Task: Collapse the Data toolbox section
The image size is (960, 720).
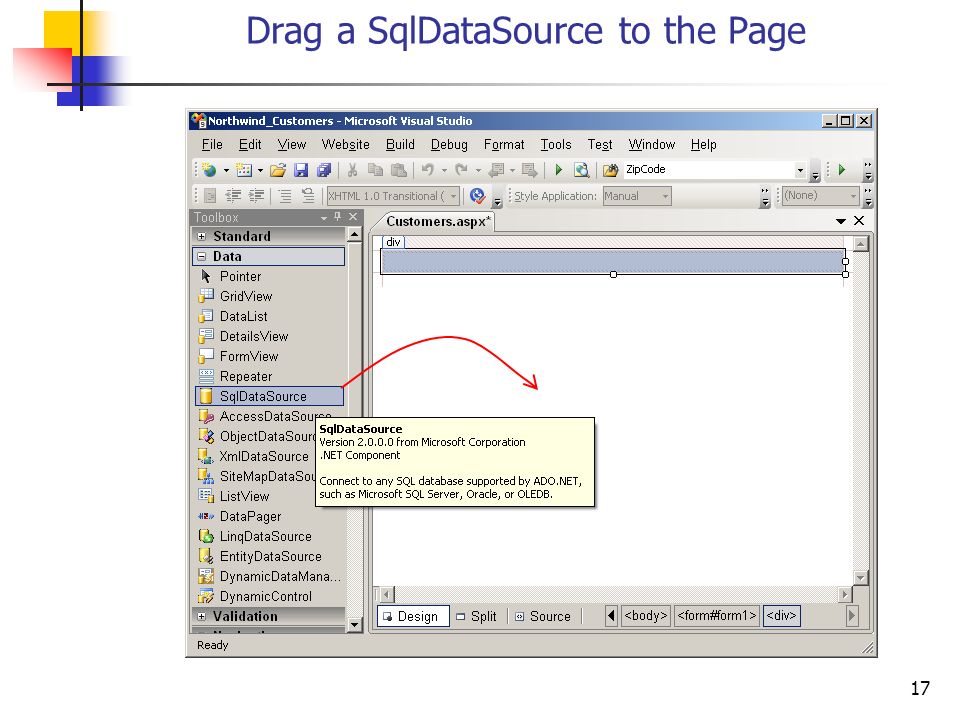Action: pyautogui.click(x=201, y=257)
